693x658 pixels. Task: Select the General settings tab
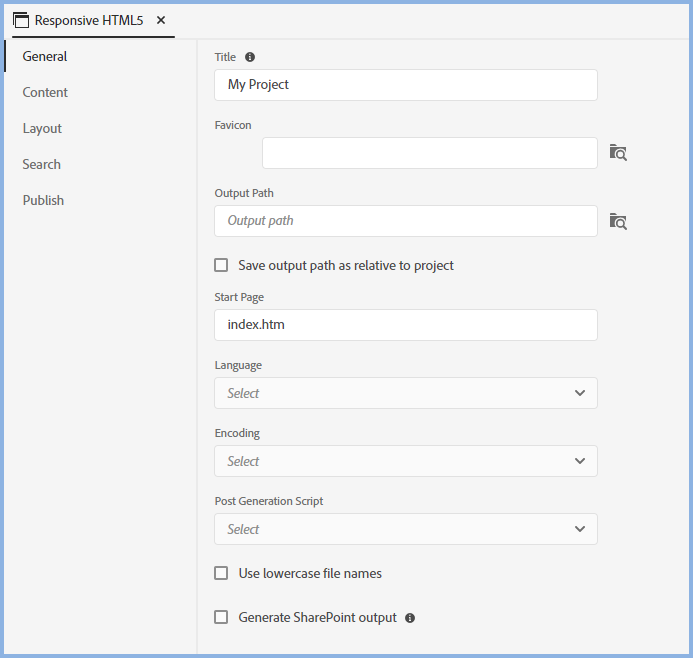[45, 56]
